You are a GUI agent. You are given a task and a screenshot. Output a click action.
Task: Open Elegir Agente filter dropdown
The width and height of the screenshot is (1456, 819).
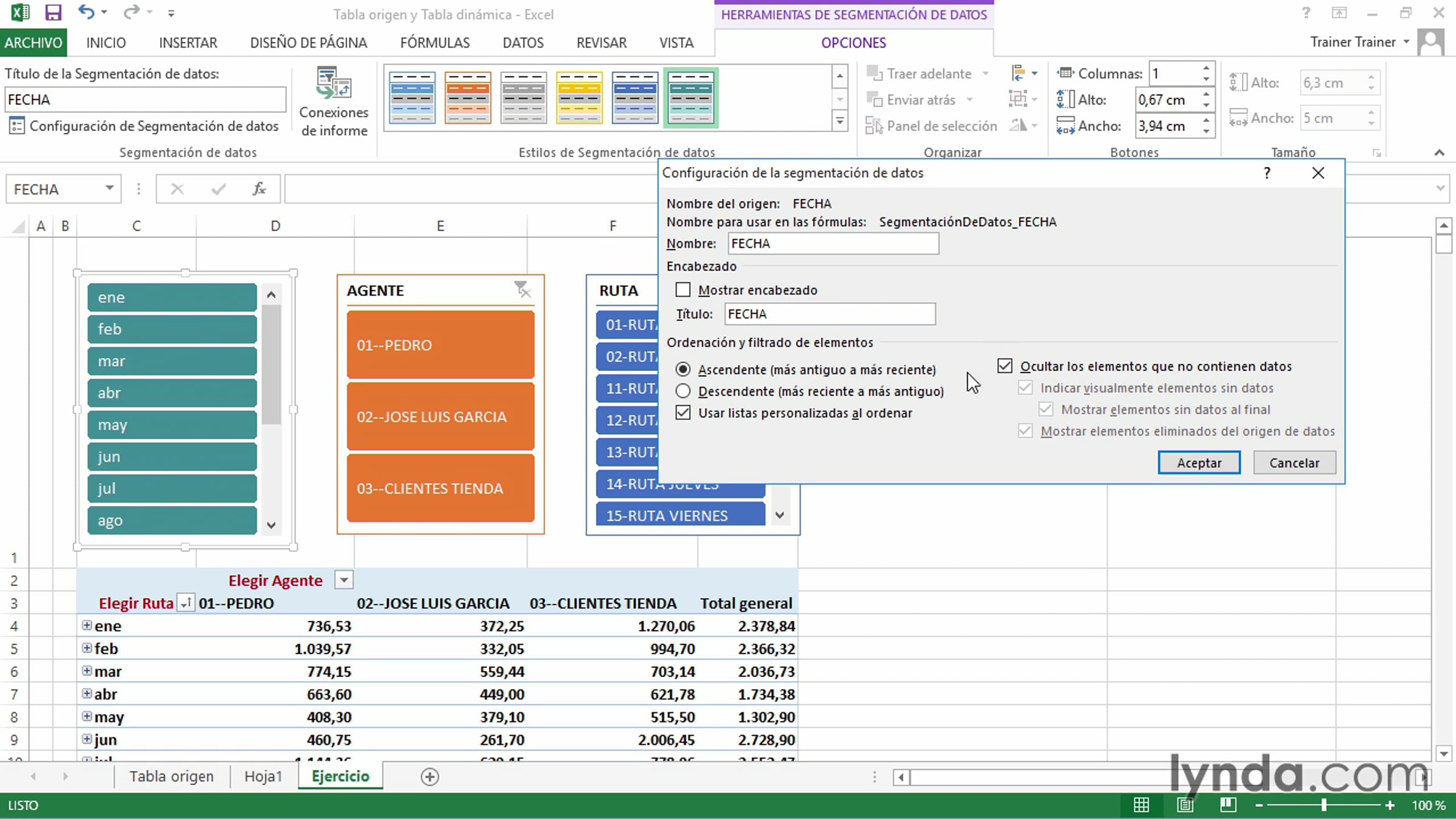coord(344,581)
